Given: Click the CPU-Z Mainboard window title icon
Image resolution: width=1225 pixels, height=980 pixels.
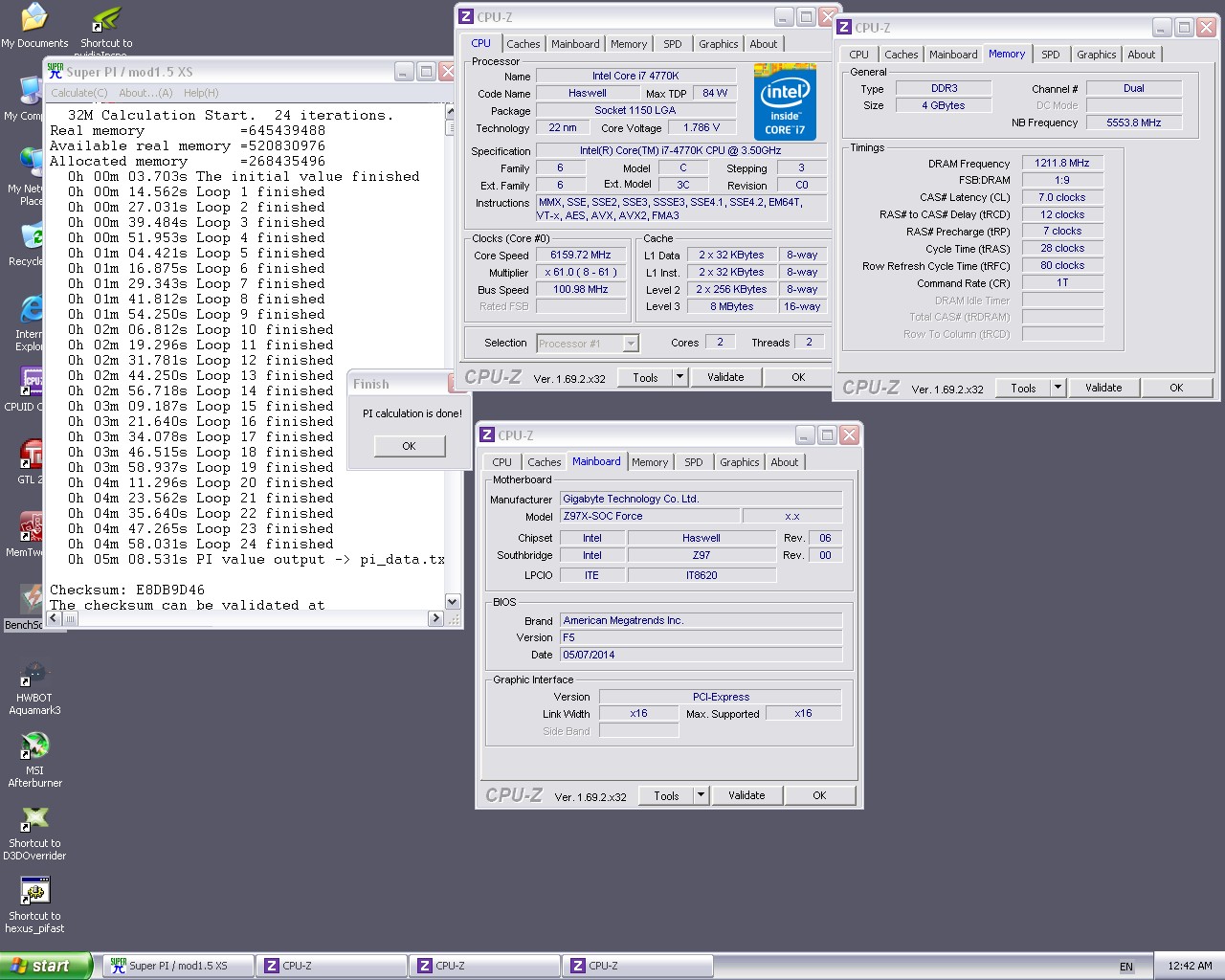Looking at the screenshot, I should pos(486,434).
